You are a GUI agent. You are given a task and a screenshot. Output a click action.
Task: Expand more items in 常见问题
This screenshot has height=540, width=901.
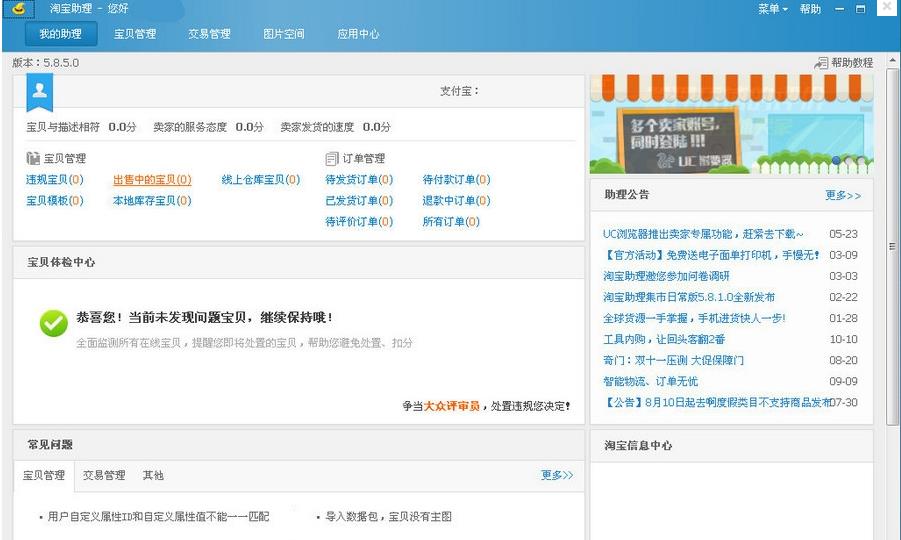[x=557, y=475]
